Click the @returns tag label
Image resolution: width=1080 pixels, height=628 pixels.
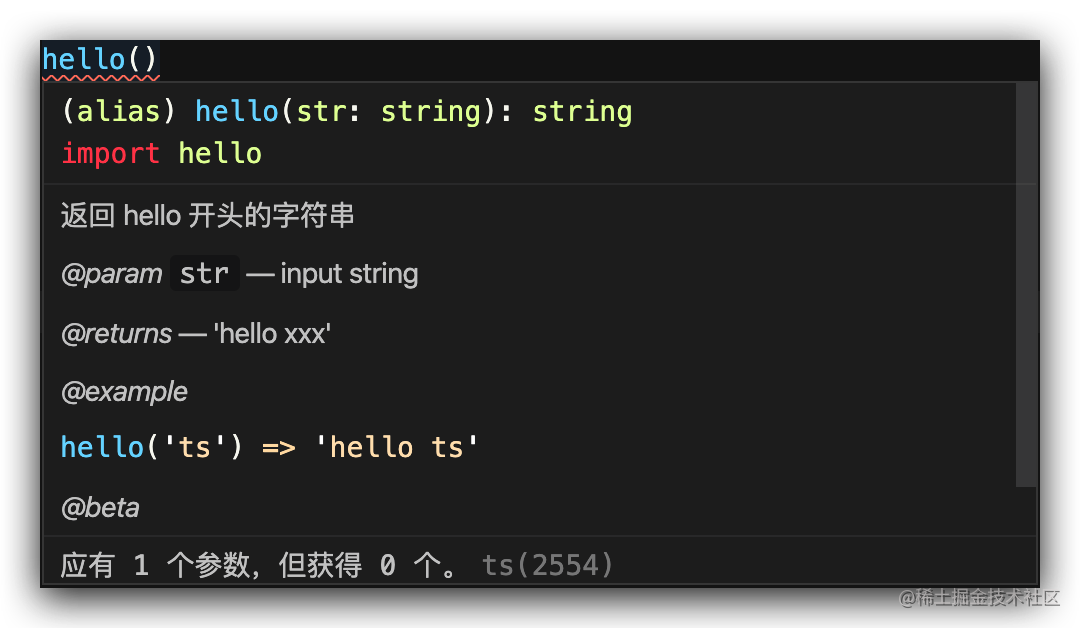coord(116,334)
